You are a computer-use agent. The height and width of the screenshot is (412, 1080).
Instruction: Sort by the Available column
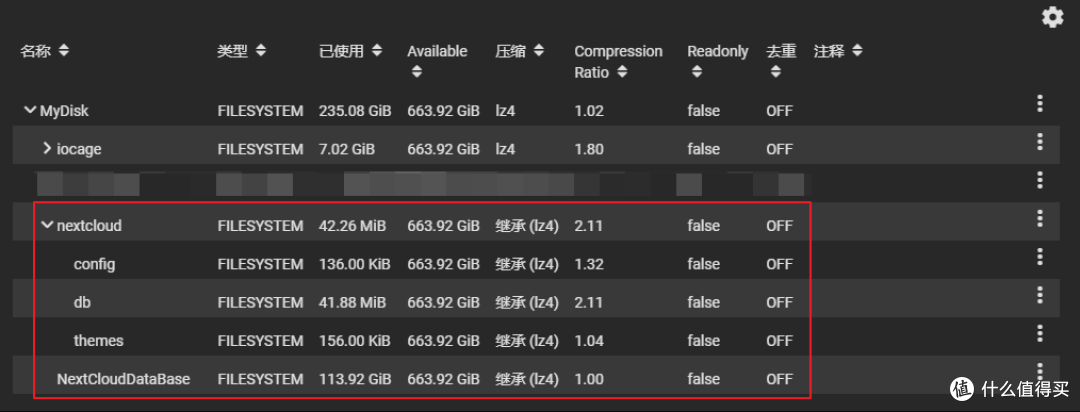[417, 72]
